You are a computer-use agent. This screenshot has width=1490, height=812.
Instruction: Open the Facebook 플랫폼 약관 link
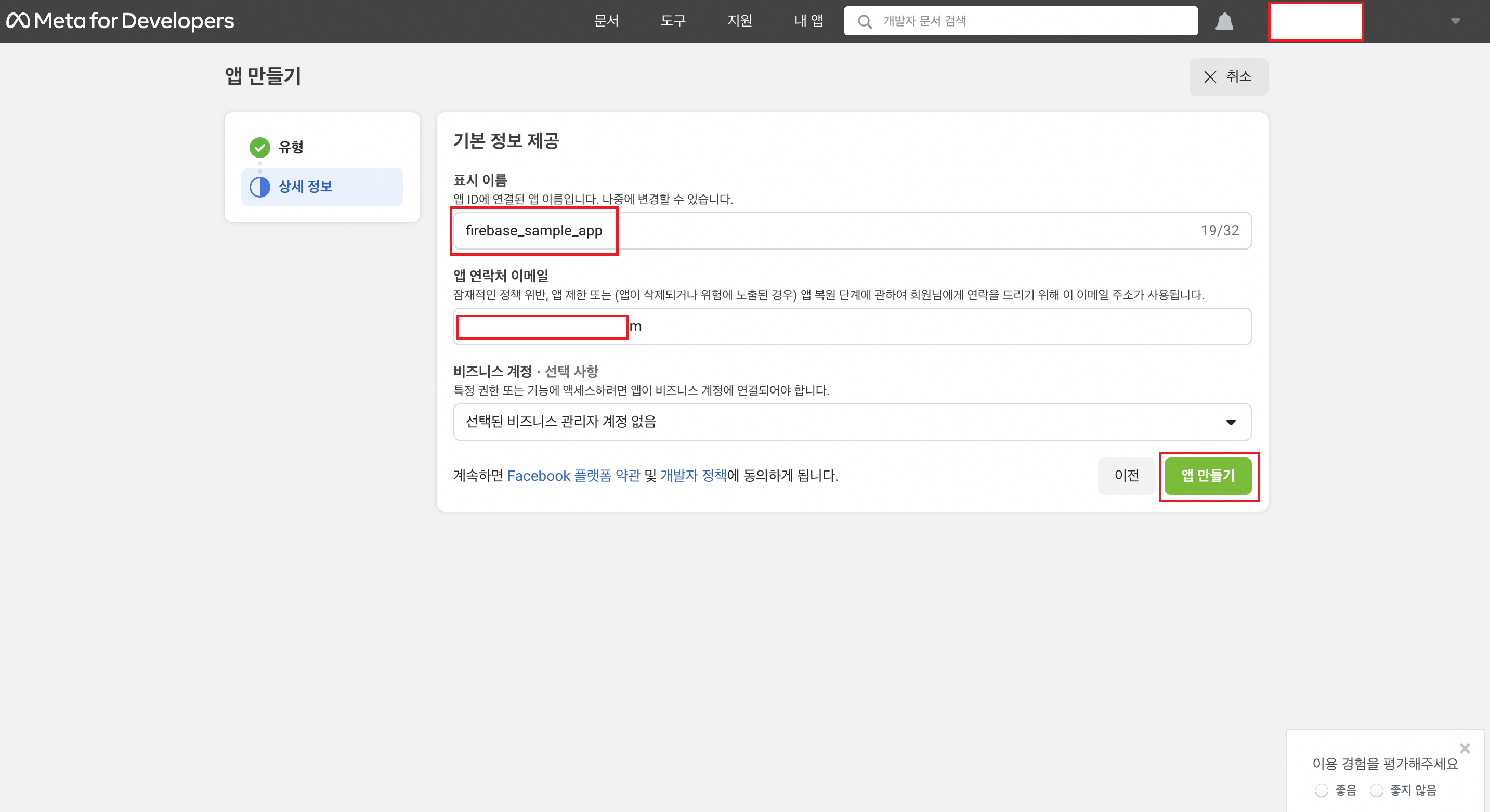(x=573, y=476)
